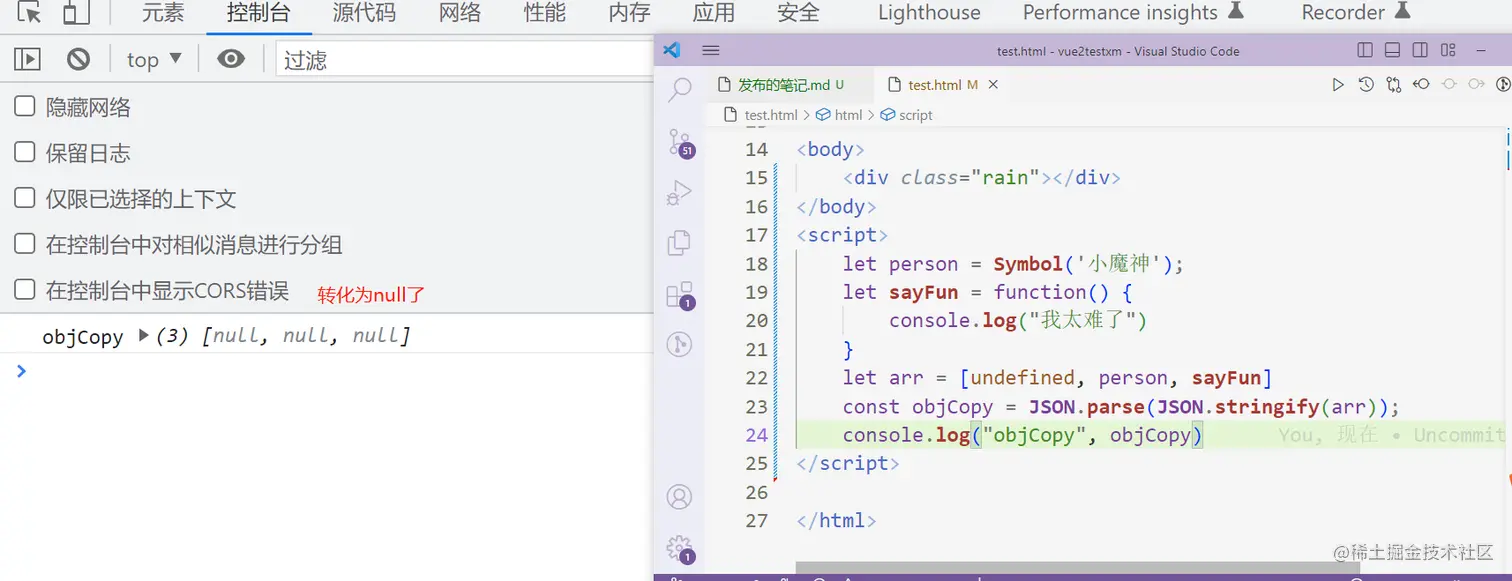
Task: Open the 应用 tab
Action: pyautogui.click(x=714, y=13)
